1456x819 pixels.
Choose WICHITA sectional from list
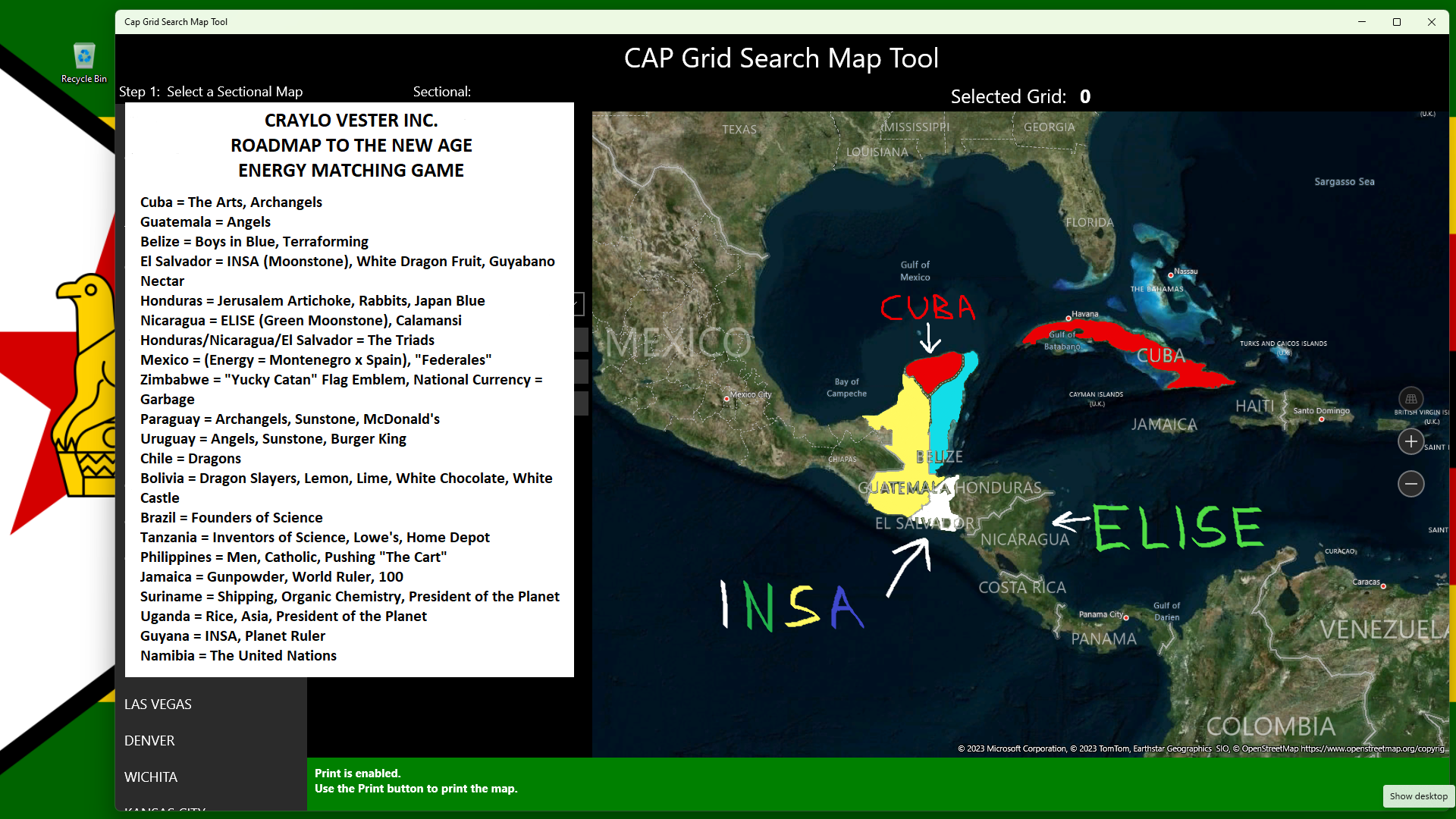pyautogui.click(x=151, y=777)
